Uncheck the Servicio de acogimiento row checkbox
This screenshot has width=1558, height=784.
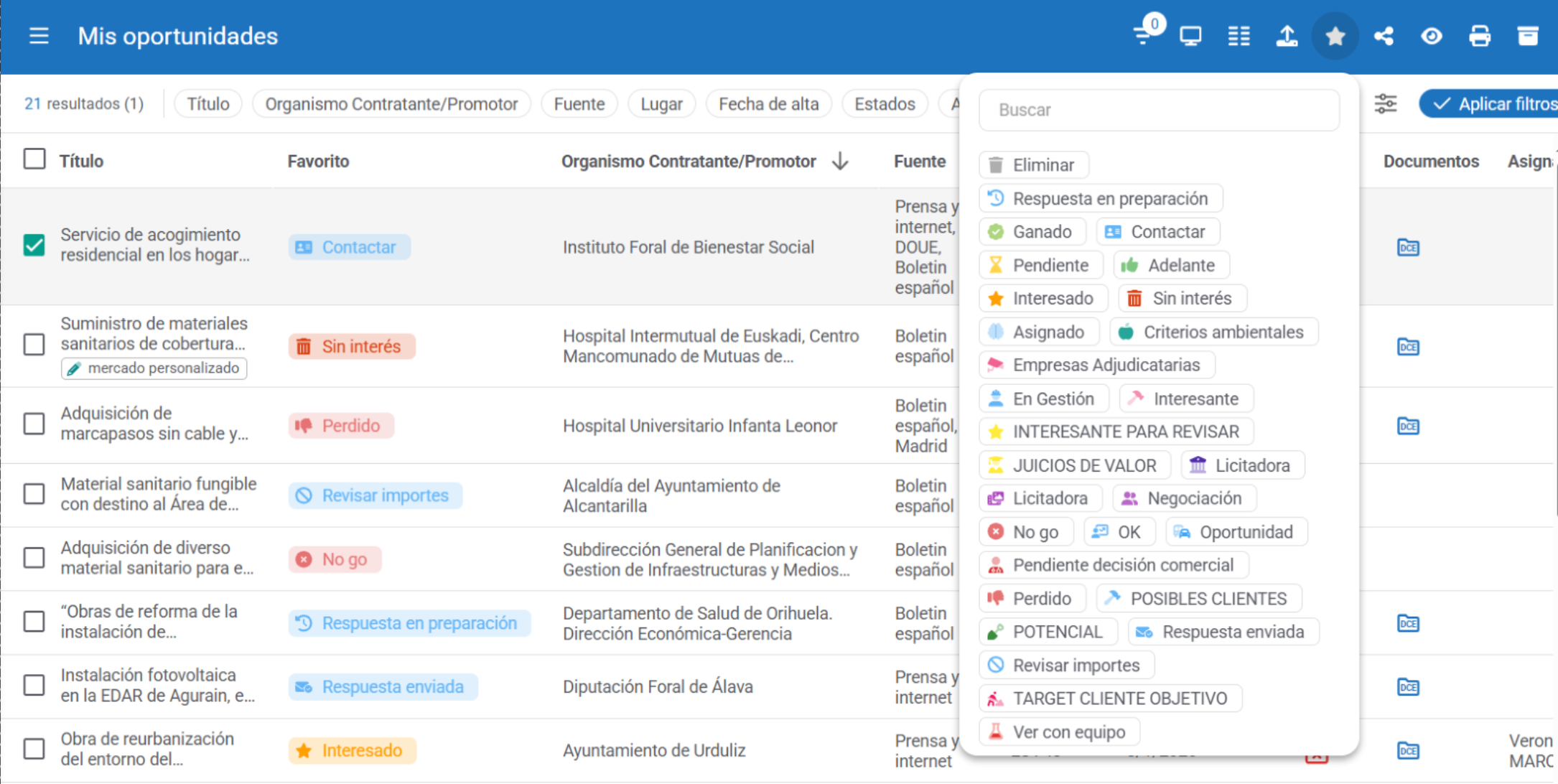point(34,245)
